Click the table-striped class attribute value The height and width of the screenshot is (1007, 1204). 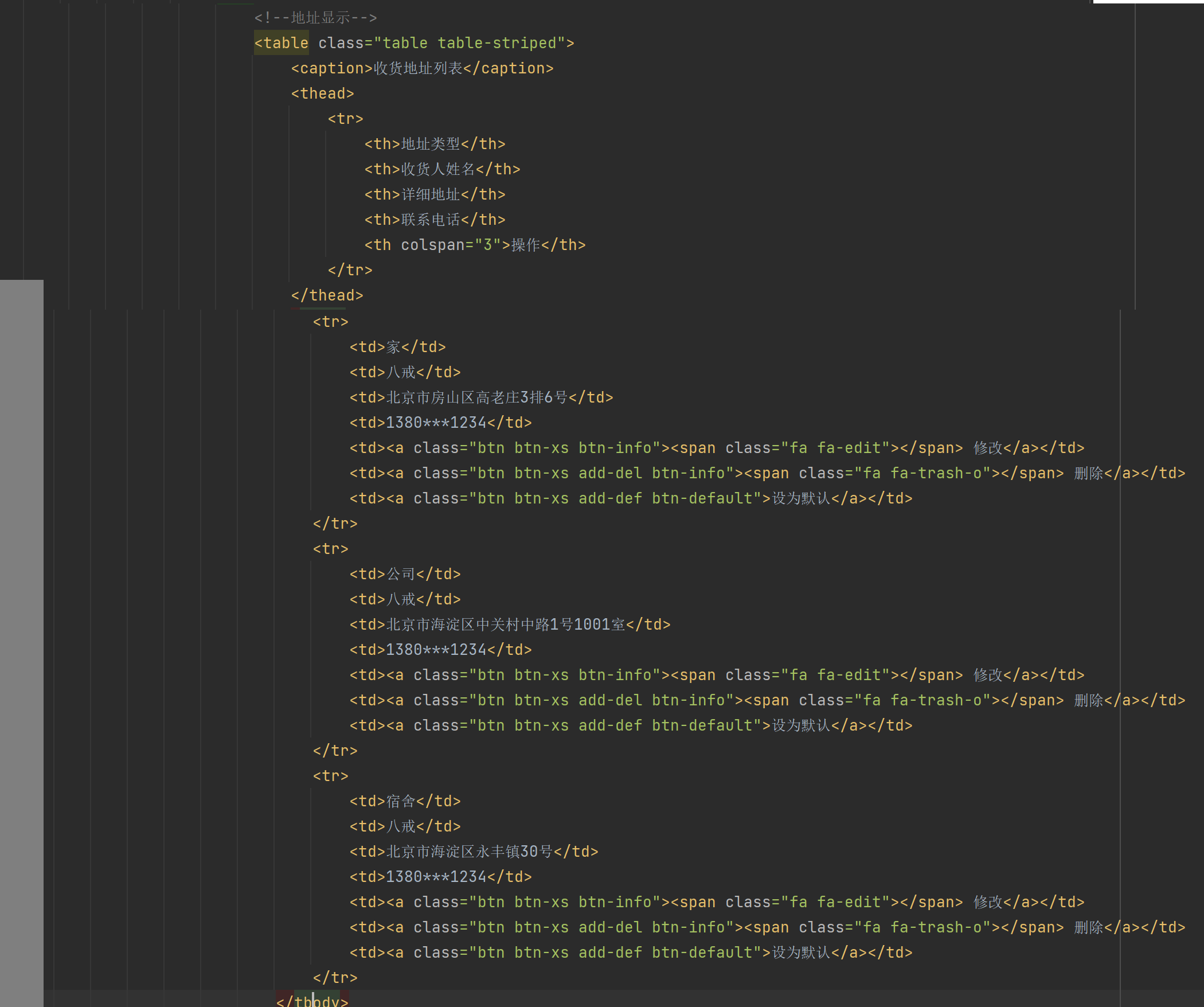pos(497,43)
